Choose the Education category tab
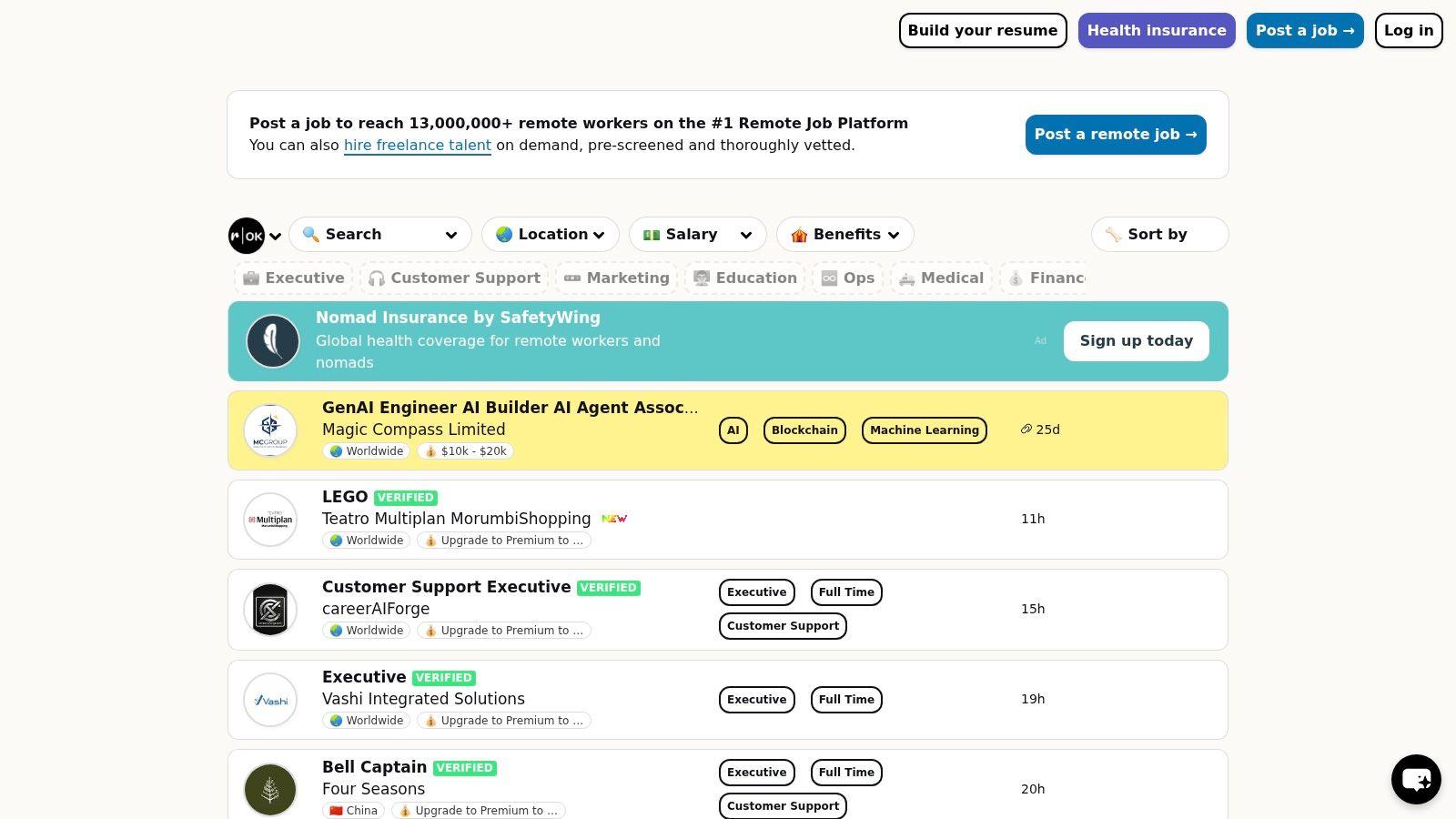Image resolution: width=1456 pixels, height=819 pixels. click(x=745, y=278)
